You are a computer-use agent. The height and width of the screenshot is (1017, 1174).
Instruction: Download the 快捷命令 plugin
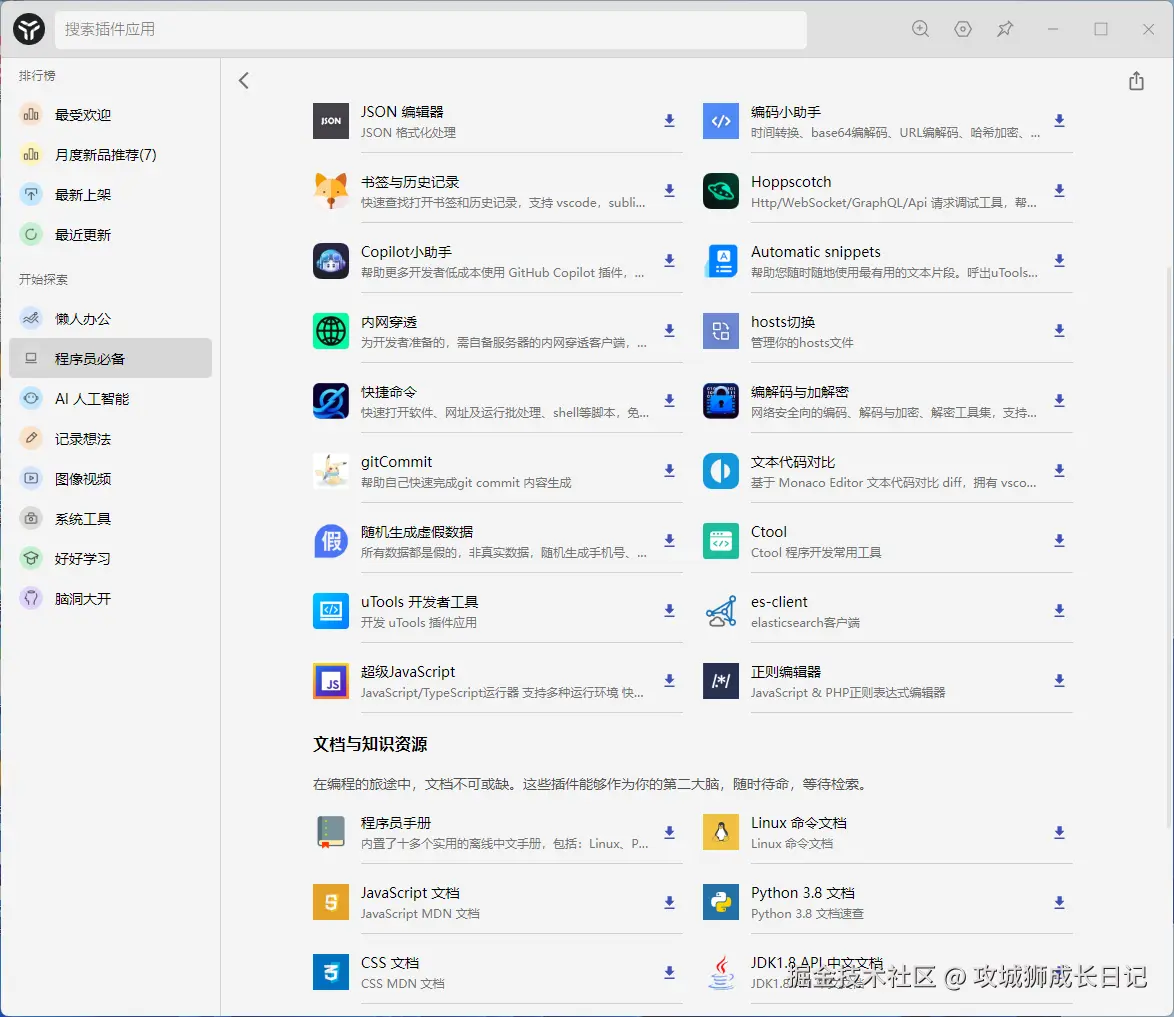[x=669, y=401]
